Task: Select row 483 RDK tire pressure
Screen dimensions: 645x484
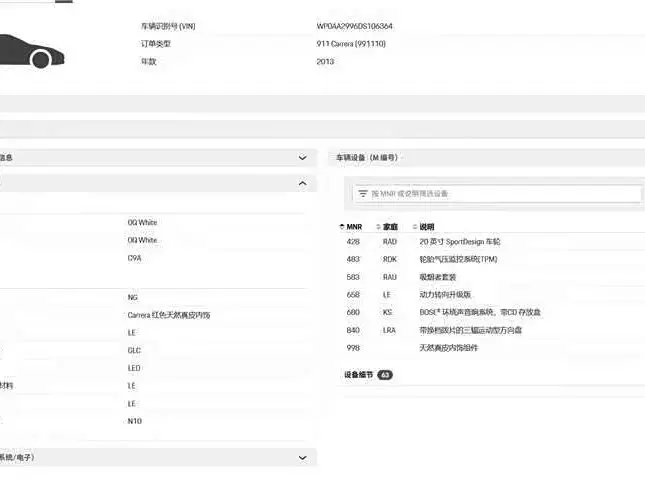Action: [492, 259]
